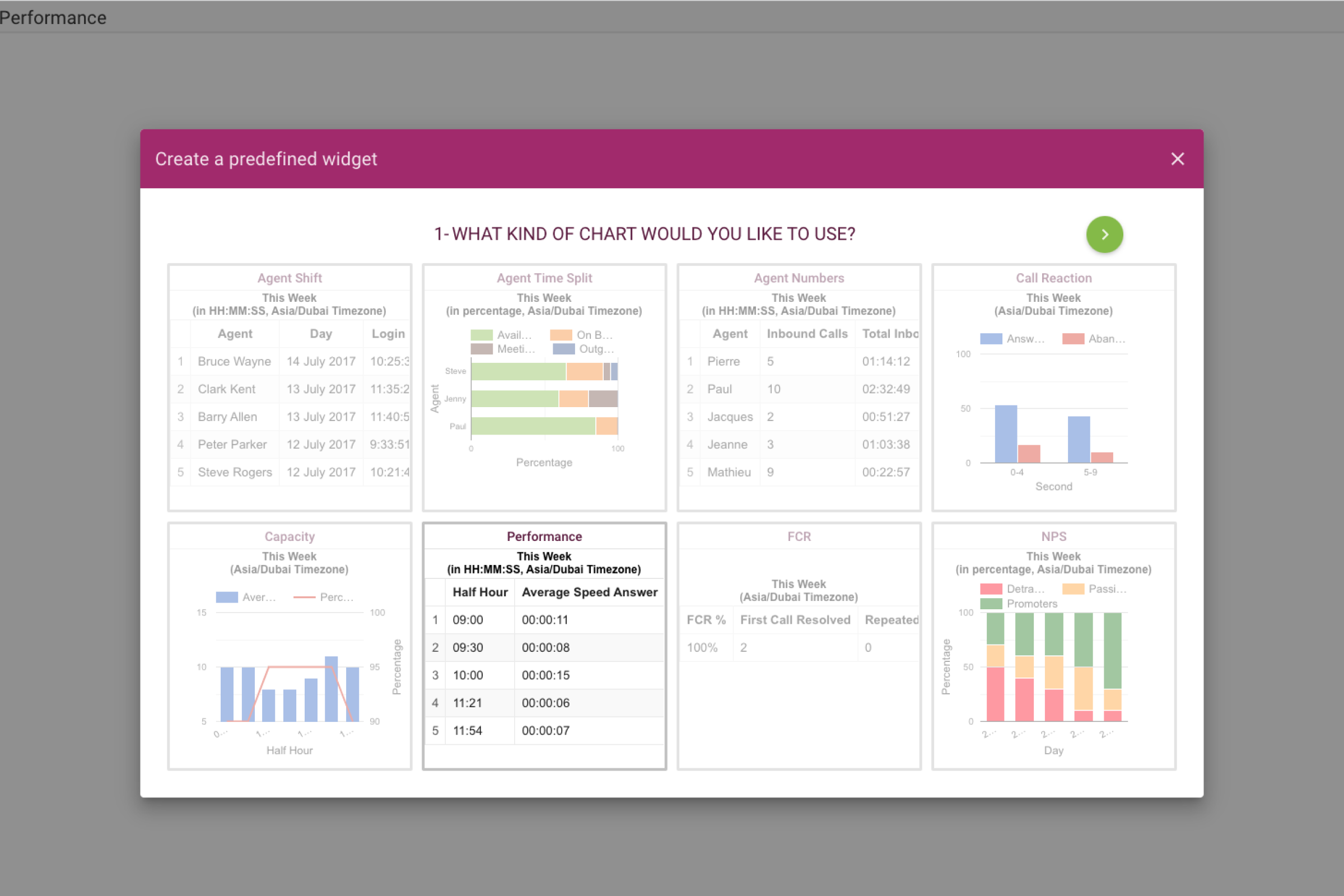
Task: Click the Inbound Calls column header
Action: tap(807, 334)
